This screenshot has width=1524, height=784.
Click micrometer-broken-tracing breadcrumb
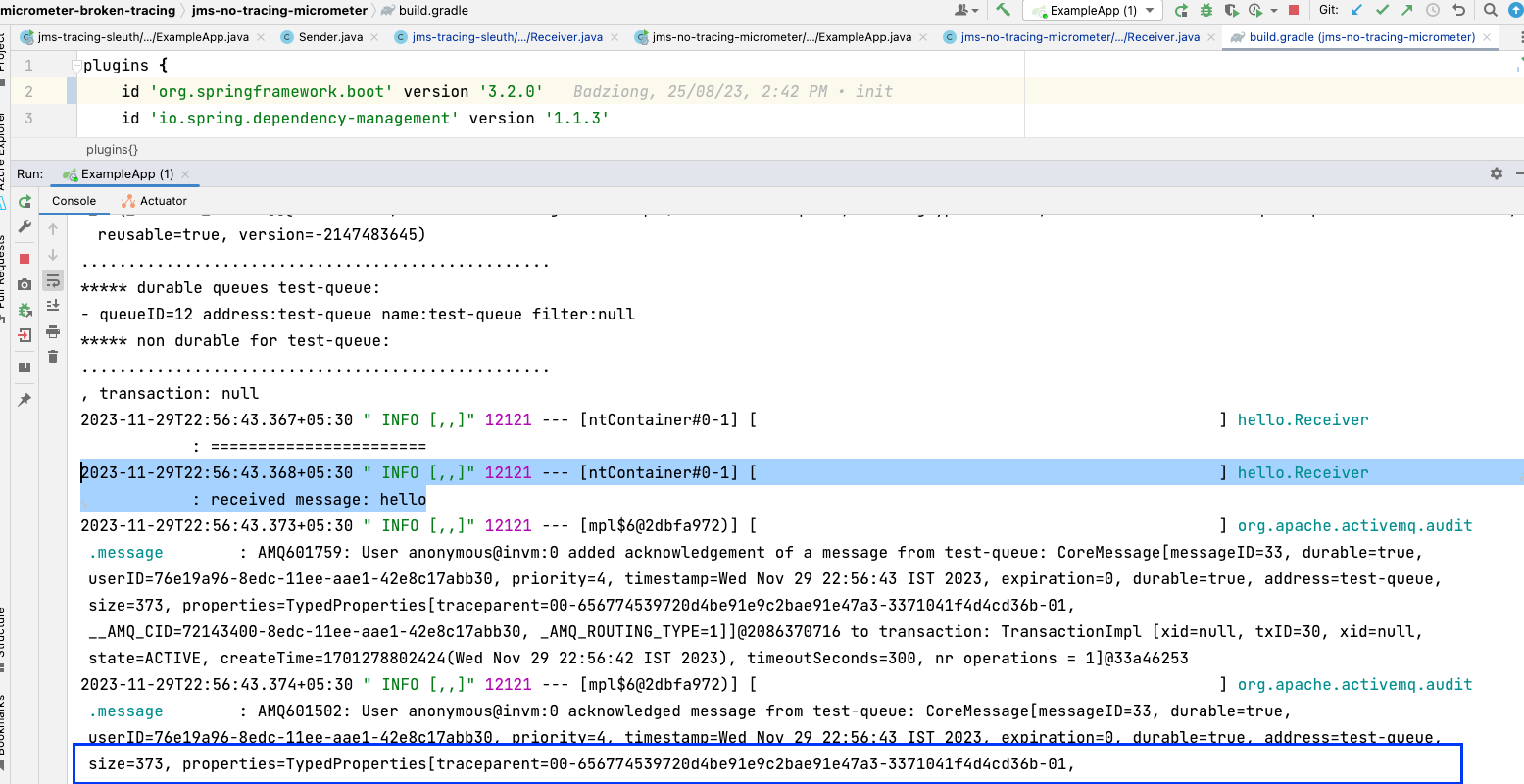pyautogui.click(x=88, y=10)
